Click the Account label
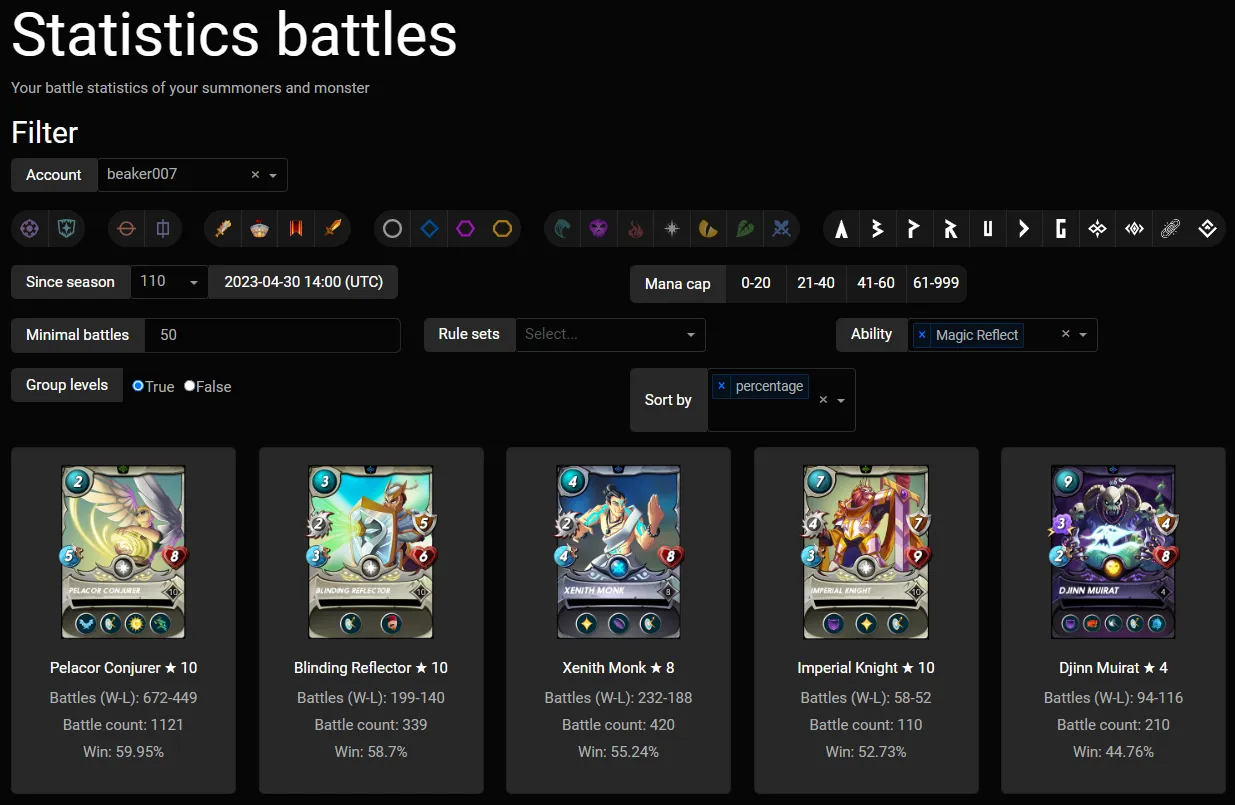Screen dimensions: 1235x805 tap(54, 175)
